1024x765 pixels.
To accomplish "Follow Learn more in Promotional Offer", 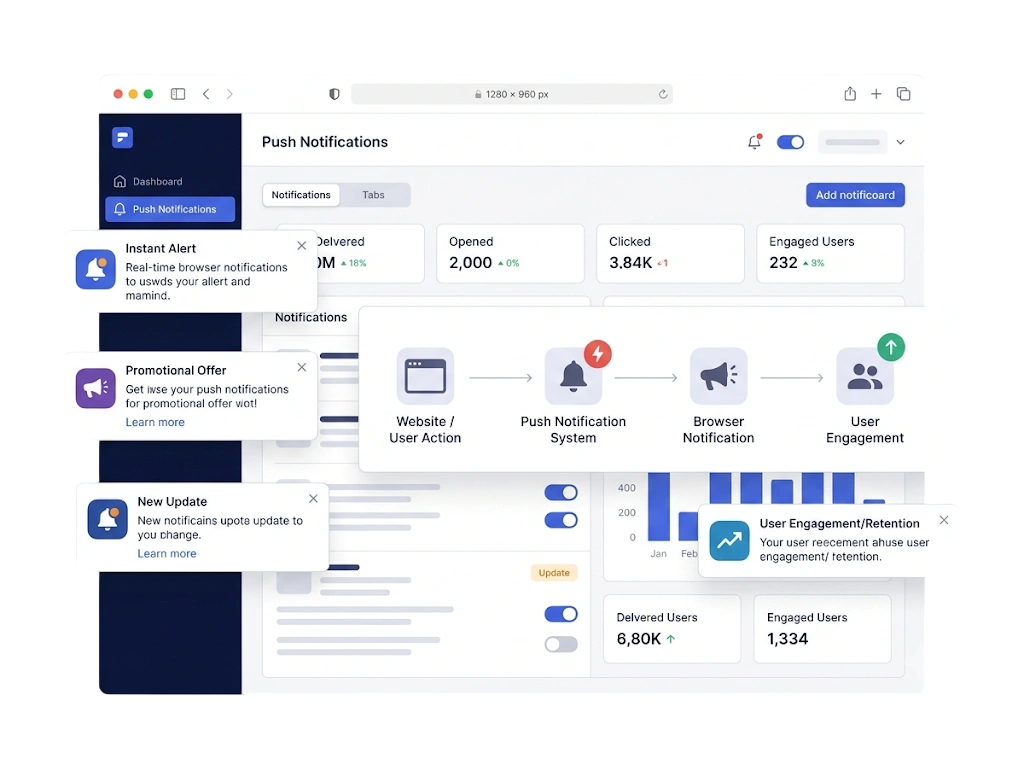I will 155,422.
